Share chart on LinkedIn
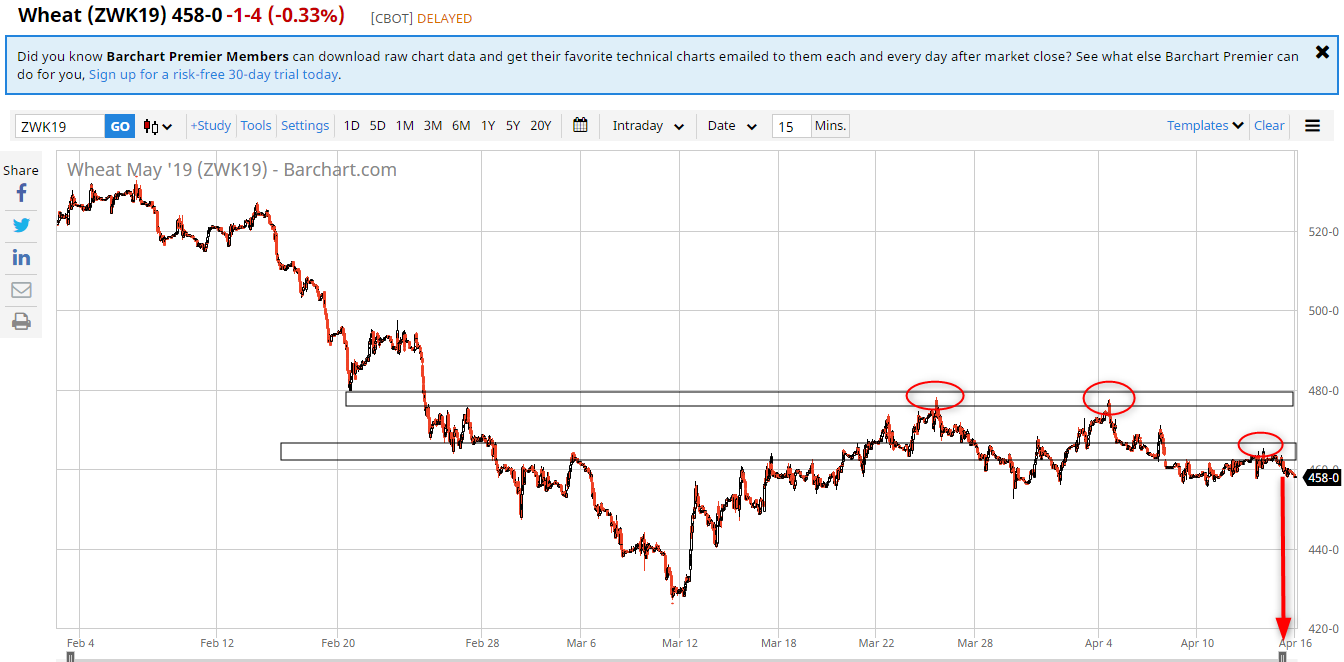Screen dimensions: 1344x662 click(21, 258)
